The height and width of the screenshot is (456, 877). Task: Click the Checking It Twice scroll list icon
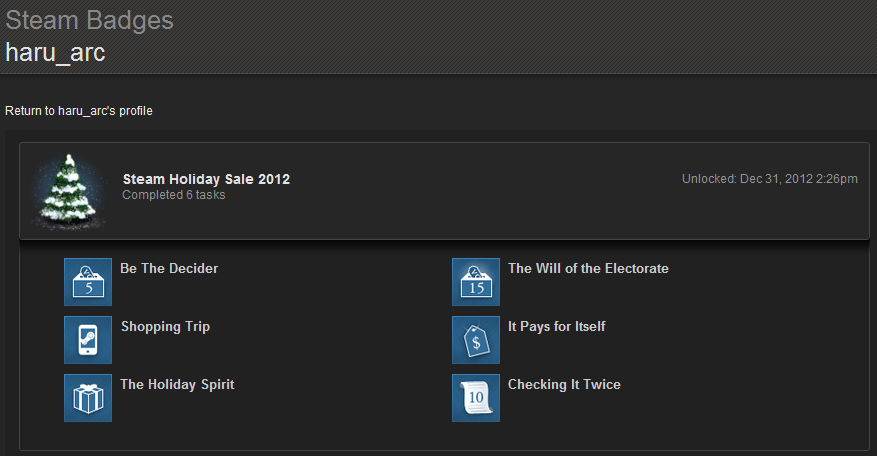tap(476, 398)
